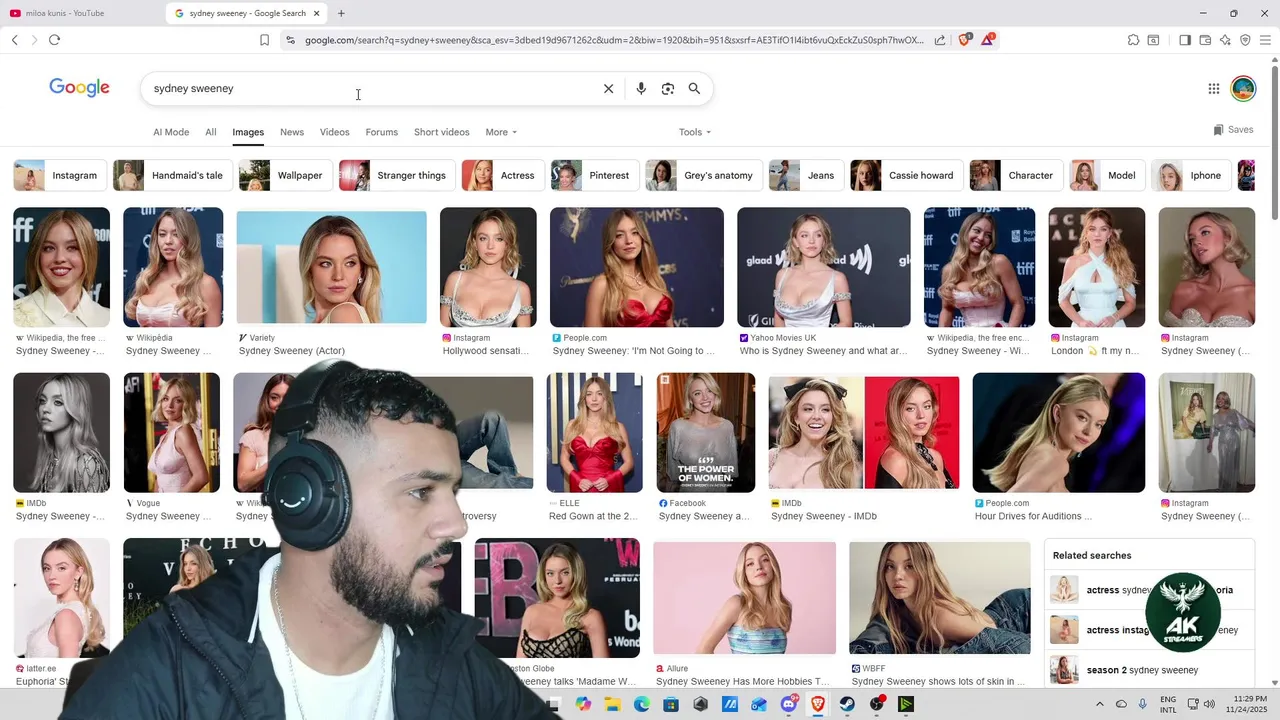Switch to the YouTube browser tab
Image resolution: width=1280 pixels, height=720 pixels.
click(80, 13)
